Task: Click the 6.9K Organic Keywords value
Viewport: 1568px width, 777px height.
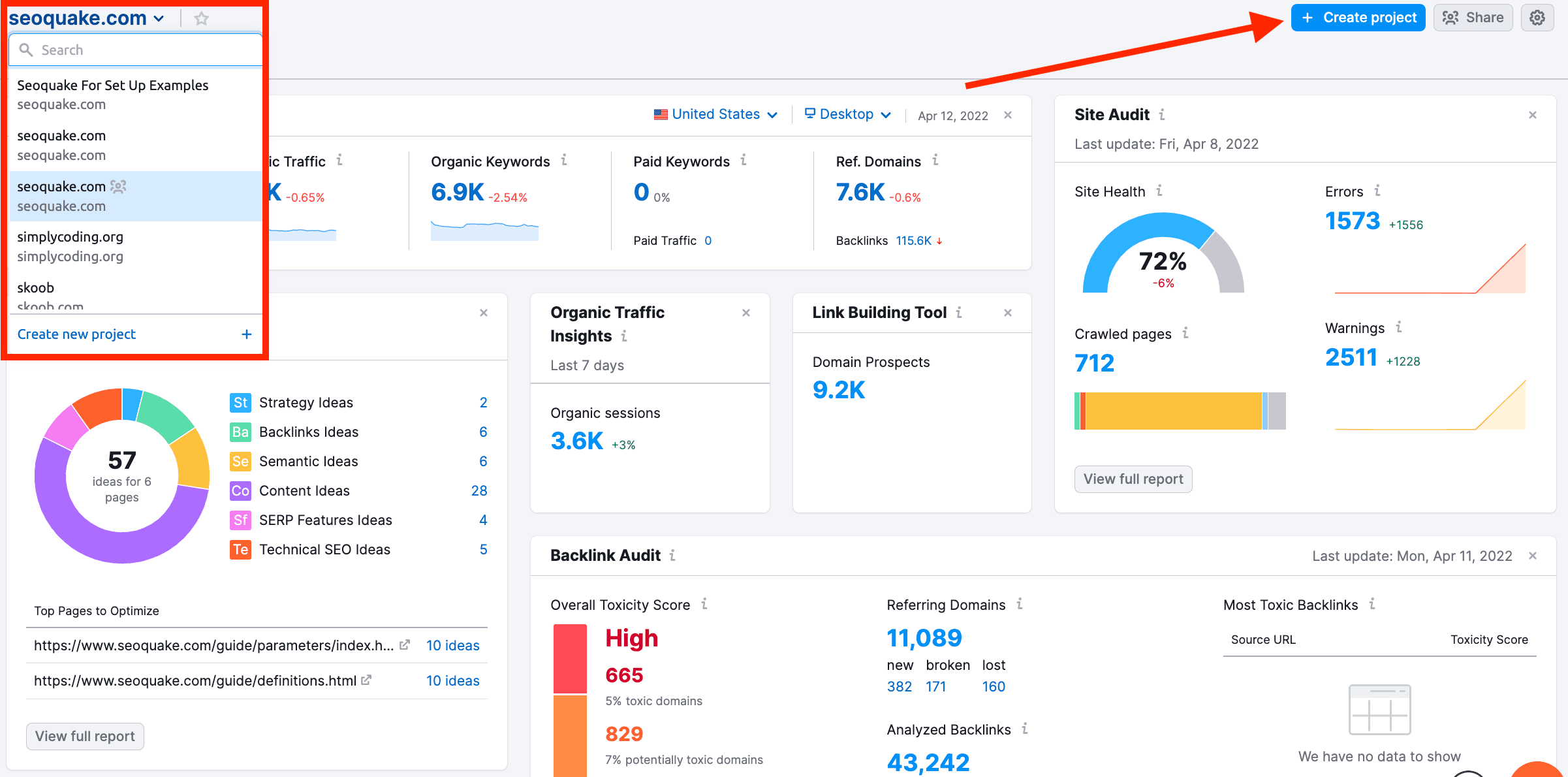Action: [458, 193]
